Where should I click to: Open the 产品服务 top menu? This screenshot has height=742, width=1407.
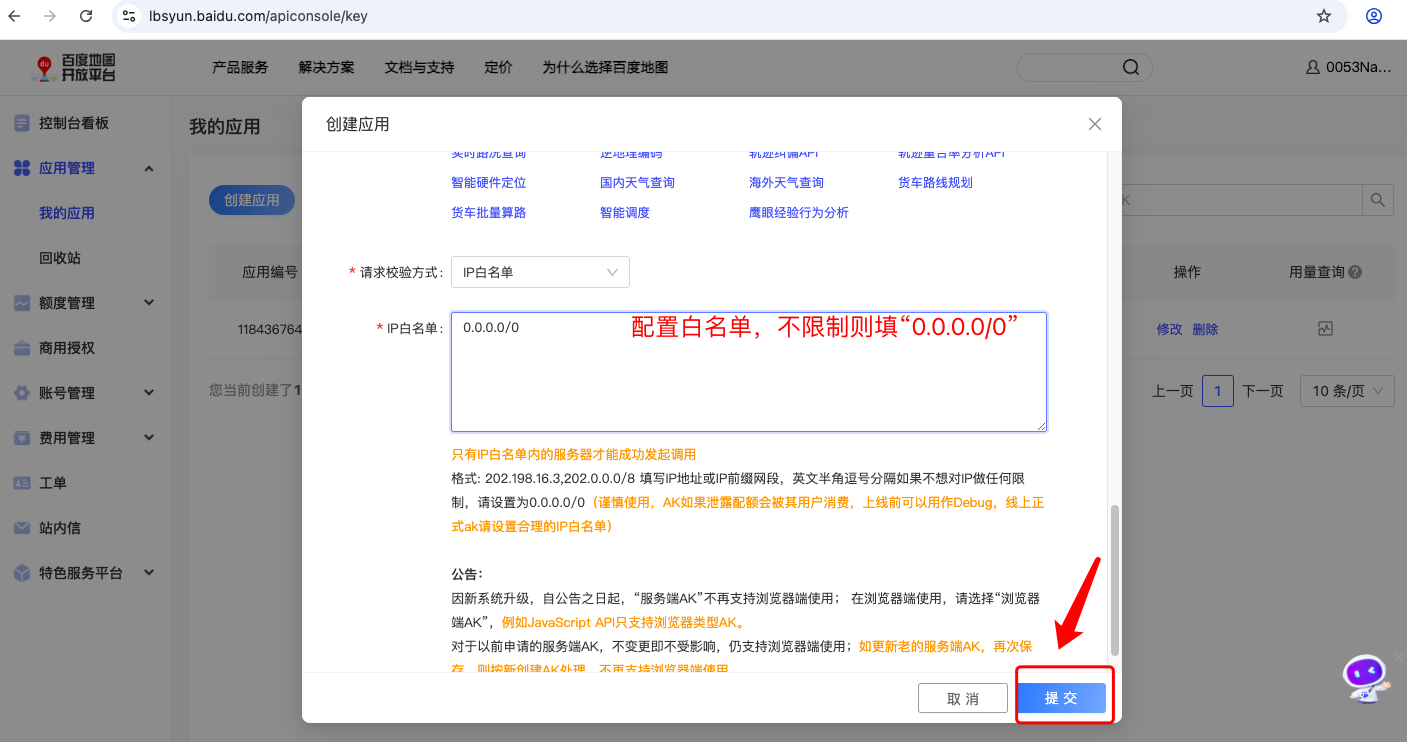point(240,67)
